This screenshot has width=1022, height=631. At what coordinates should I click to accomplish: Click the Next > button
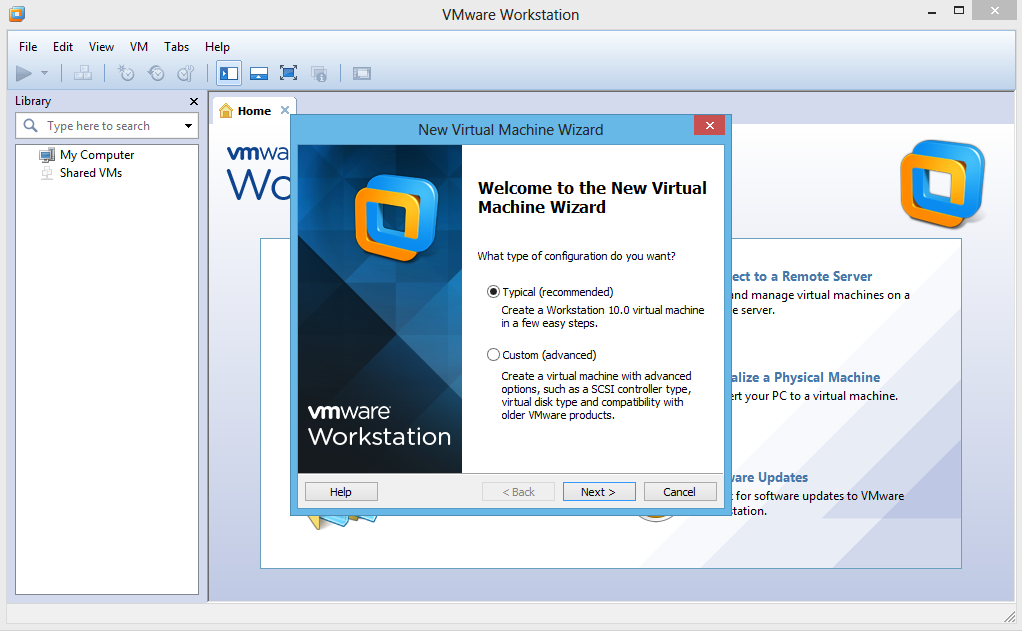point(599,492)
